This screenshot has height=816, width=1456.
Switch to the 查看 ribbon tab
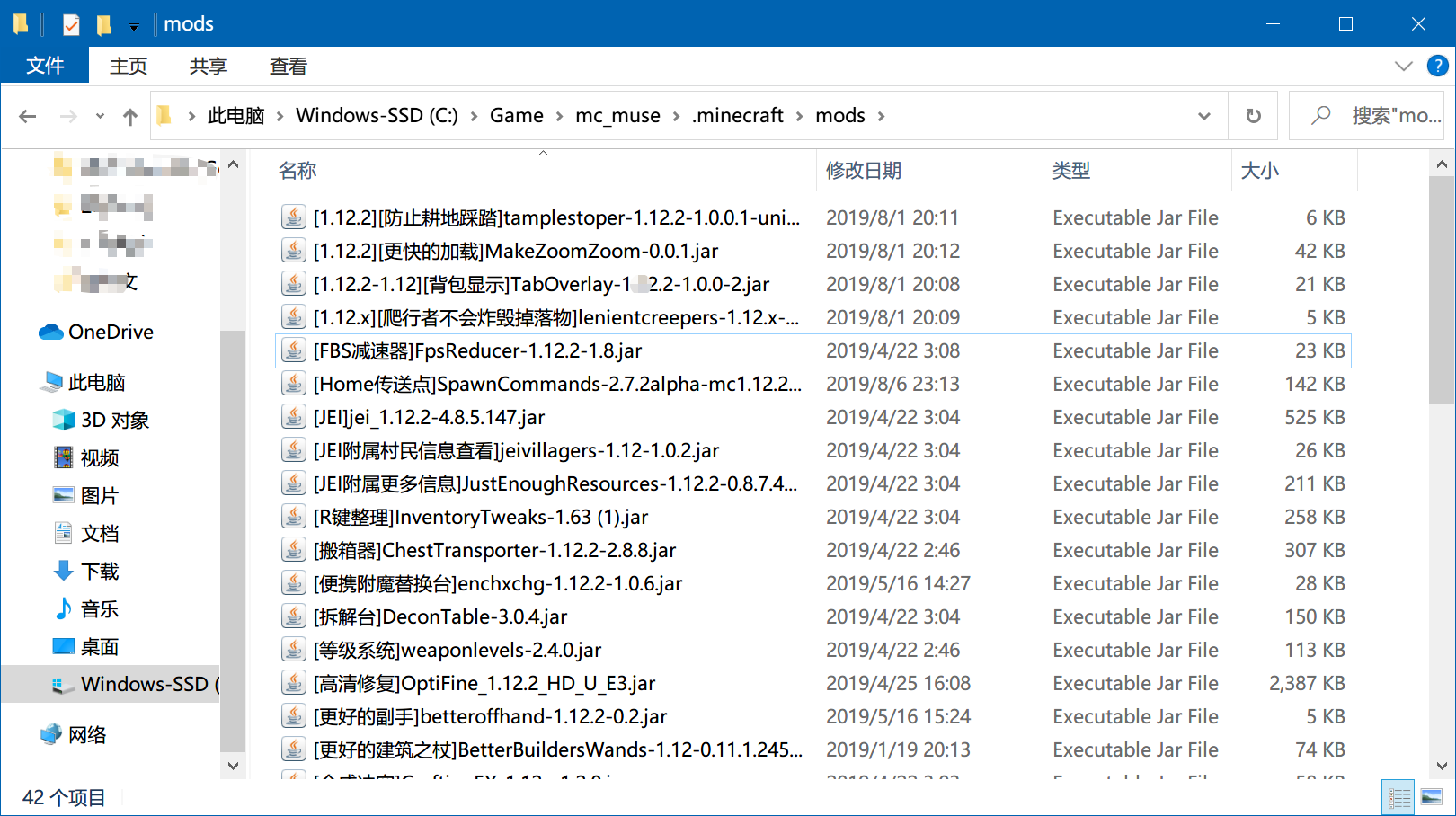[x=287, y=66]
